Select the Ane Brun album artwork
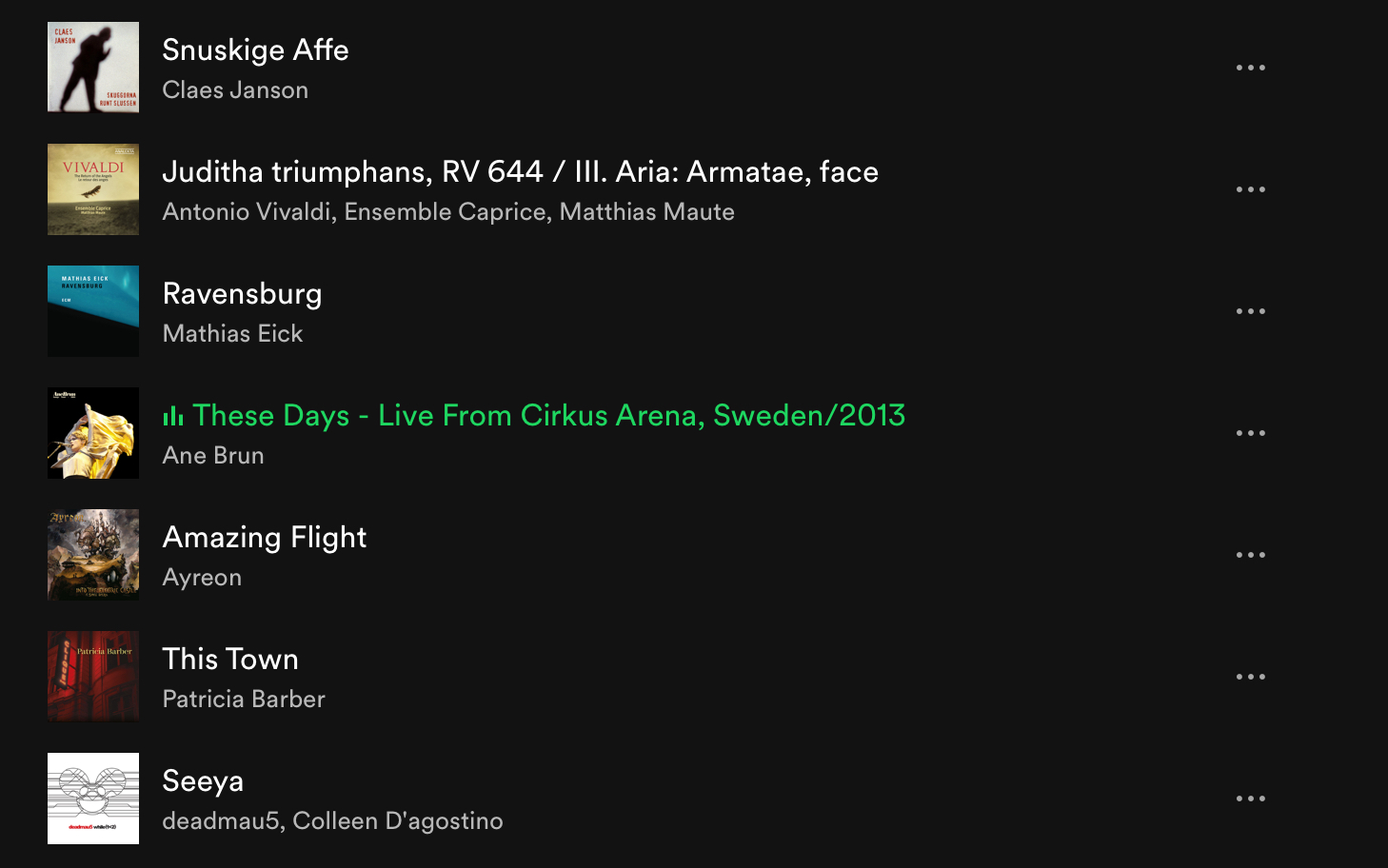 click(93, 433)
